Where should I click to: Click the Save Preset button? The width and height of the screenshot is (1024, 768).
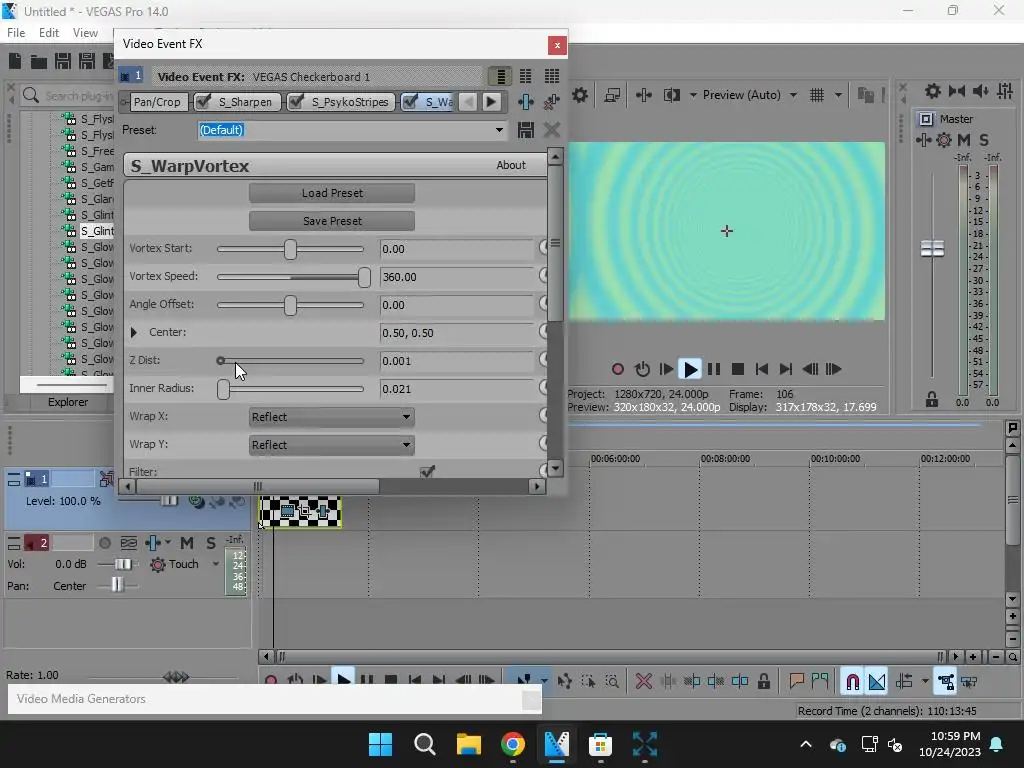pyautogui.click(x=332, y=221)
